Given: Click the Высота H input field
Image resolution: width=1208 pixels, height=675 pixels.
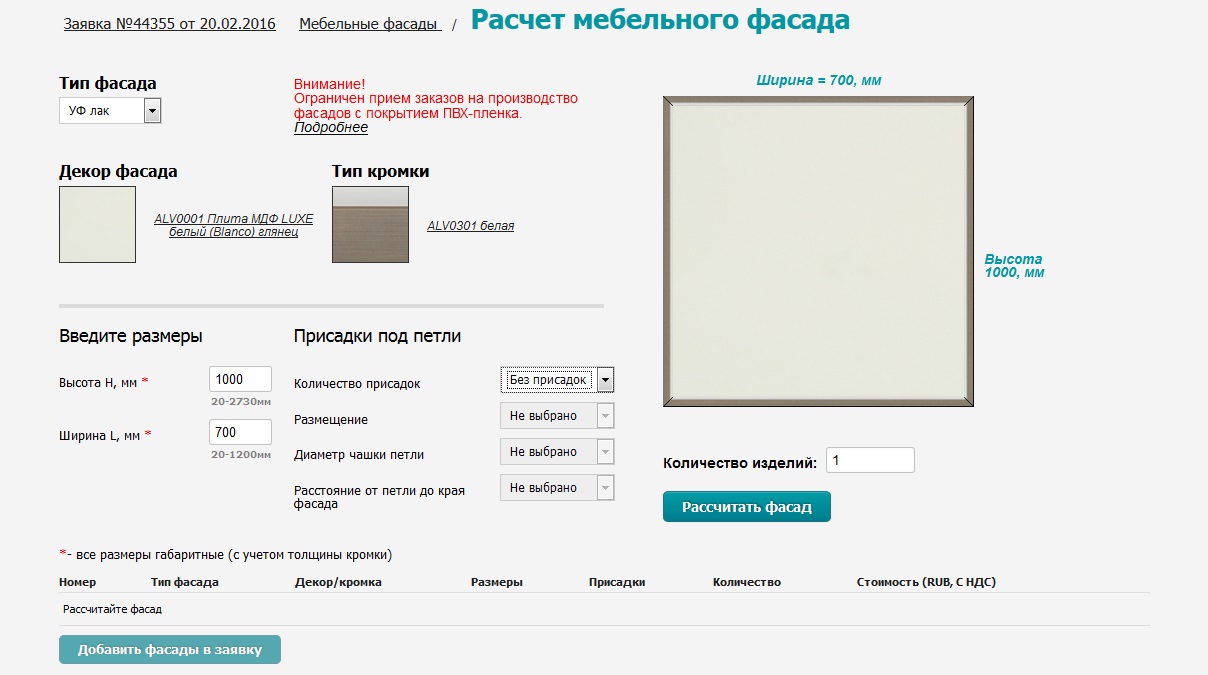Looking at the screenshot, I should [x=240, y=380].
